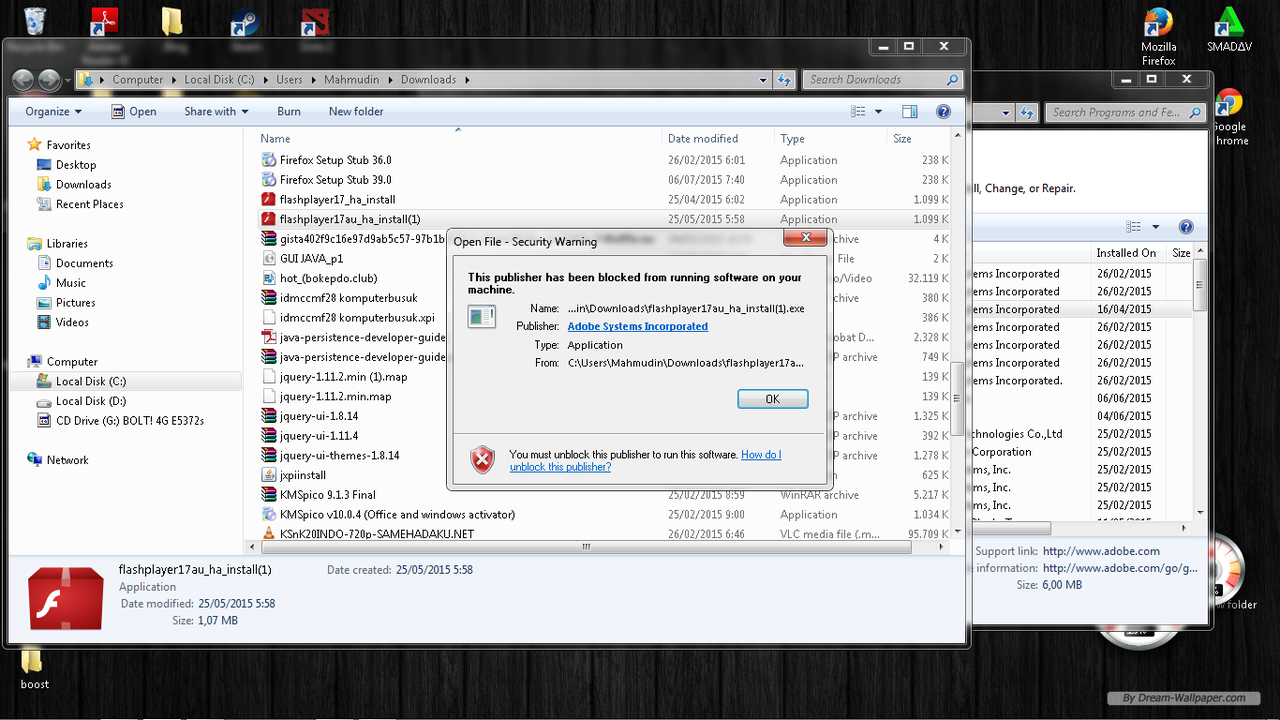Click Burn in the Explorer toolbar
The image size is (1280, 720).
(x=289, y=111)
